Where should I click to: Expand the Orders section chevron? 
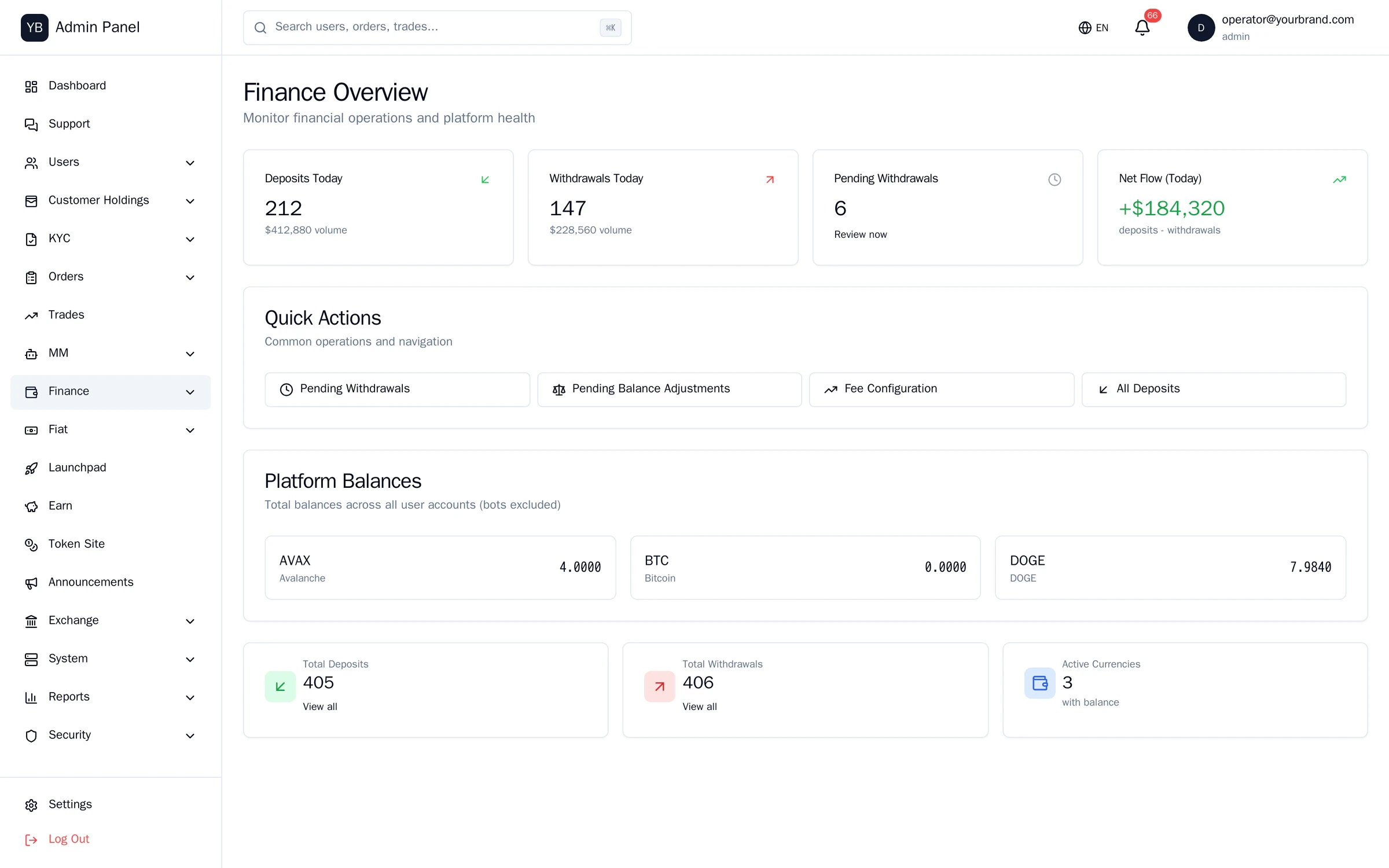click(190, 277)
